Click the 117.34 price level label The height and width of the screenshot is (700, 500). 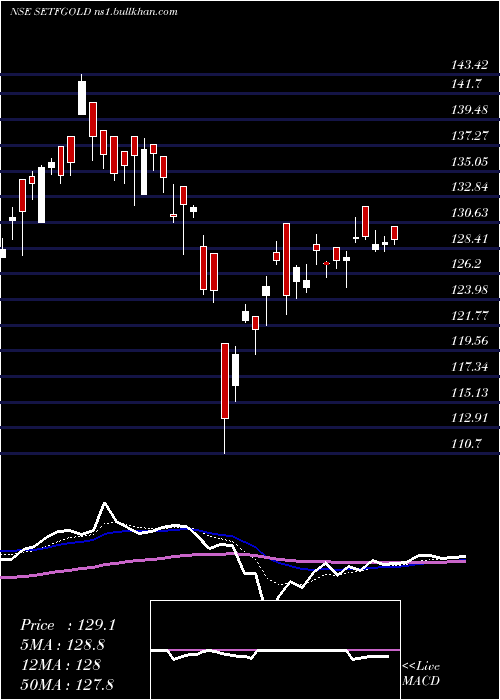(469, 367)
